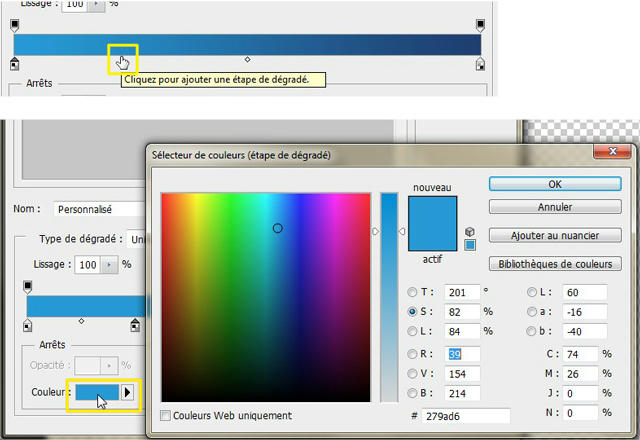This screenshot has width=640, height=440.
Task: Click Ajouter au nuancier button
Action: (555, 235)
